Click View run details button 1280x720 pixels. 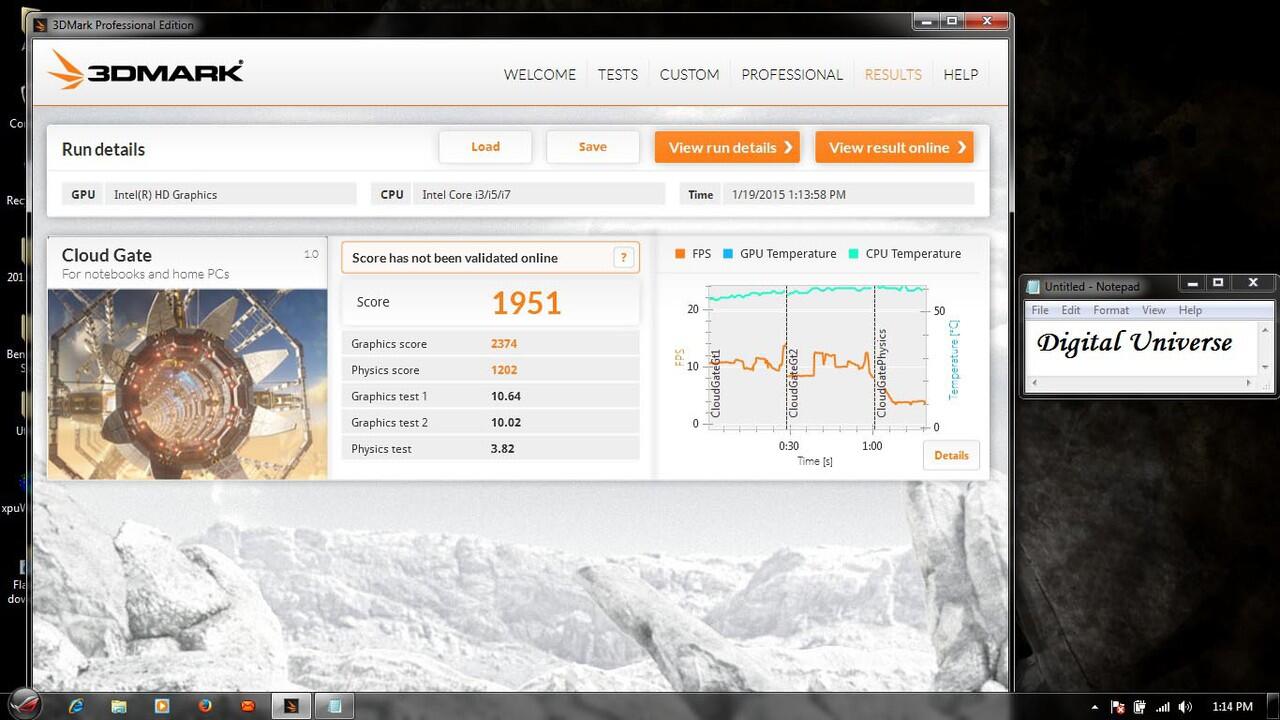tap(727, 147)
